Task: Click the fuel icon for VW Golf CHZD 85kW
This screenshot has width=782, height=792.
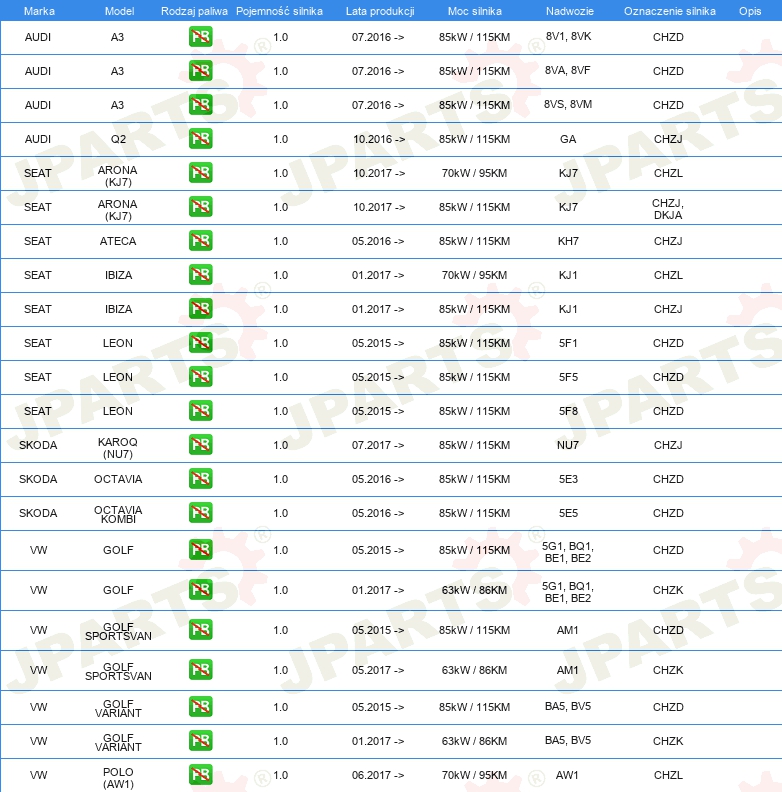Action: point(201,550)
